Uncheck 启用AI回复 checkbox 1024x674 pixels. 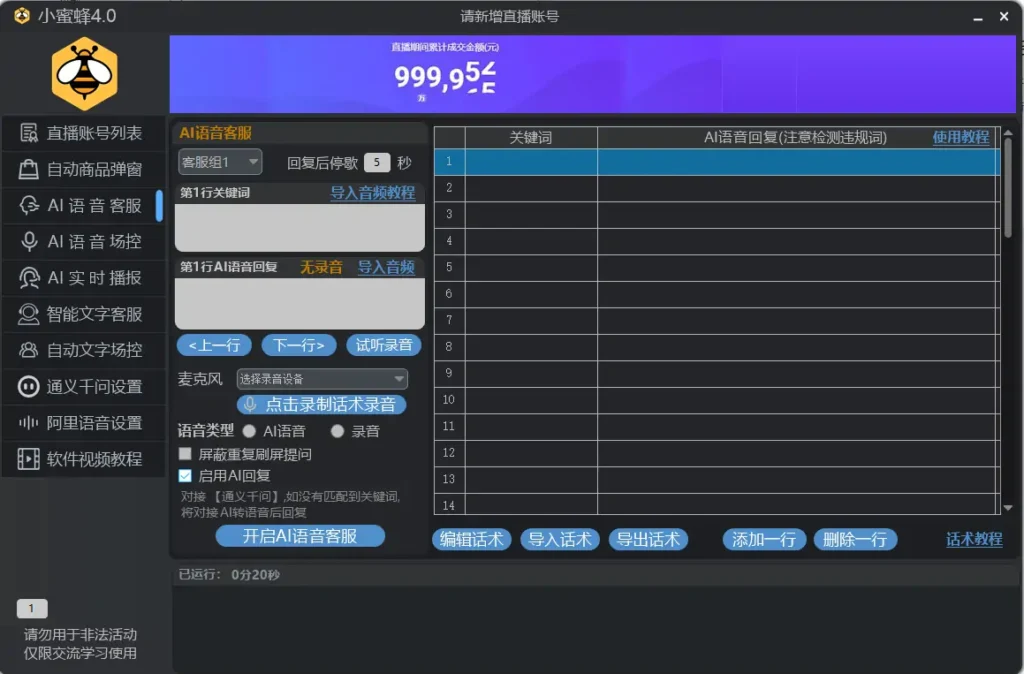pyautogui.click(x=185, y=475)
